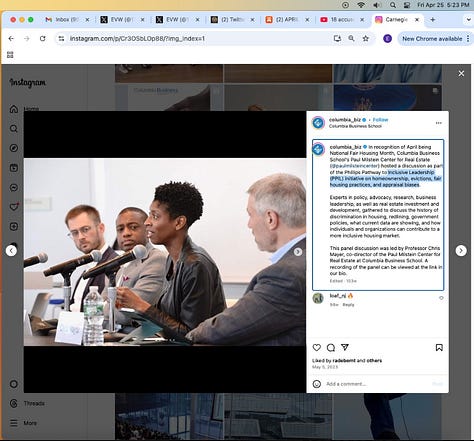Image resolution: width=474 pixels, height=441 pixels.
Task: Open the menu bar clock date
Action: pos(443,5)
